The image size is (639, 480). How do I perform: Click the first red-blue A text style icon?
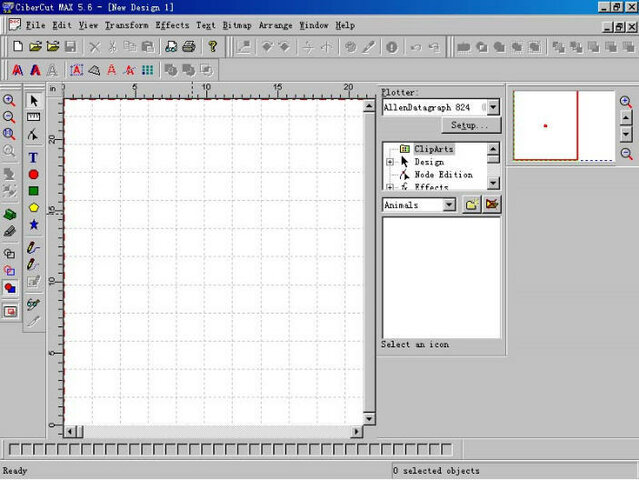coord(18,70)
